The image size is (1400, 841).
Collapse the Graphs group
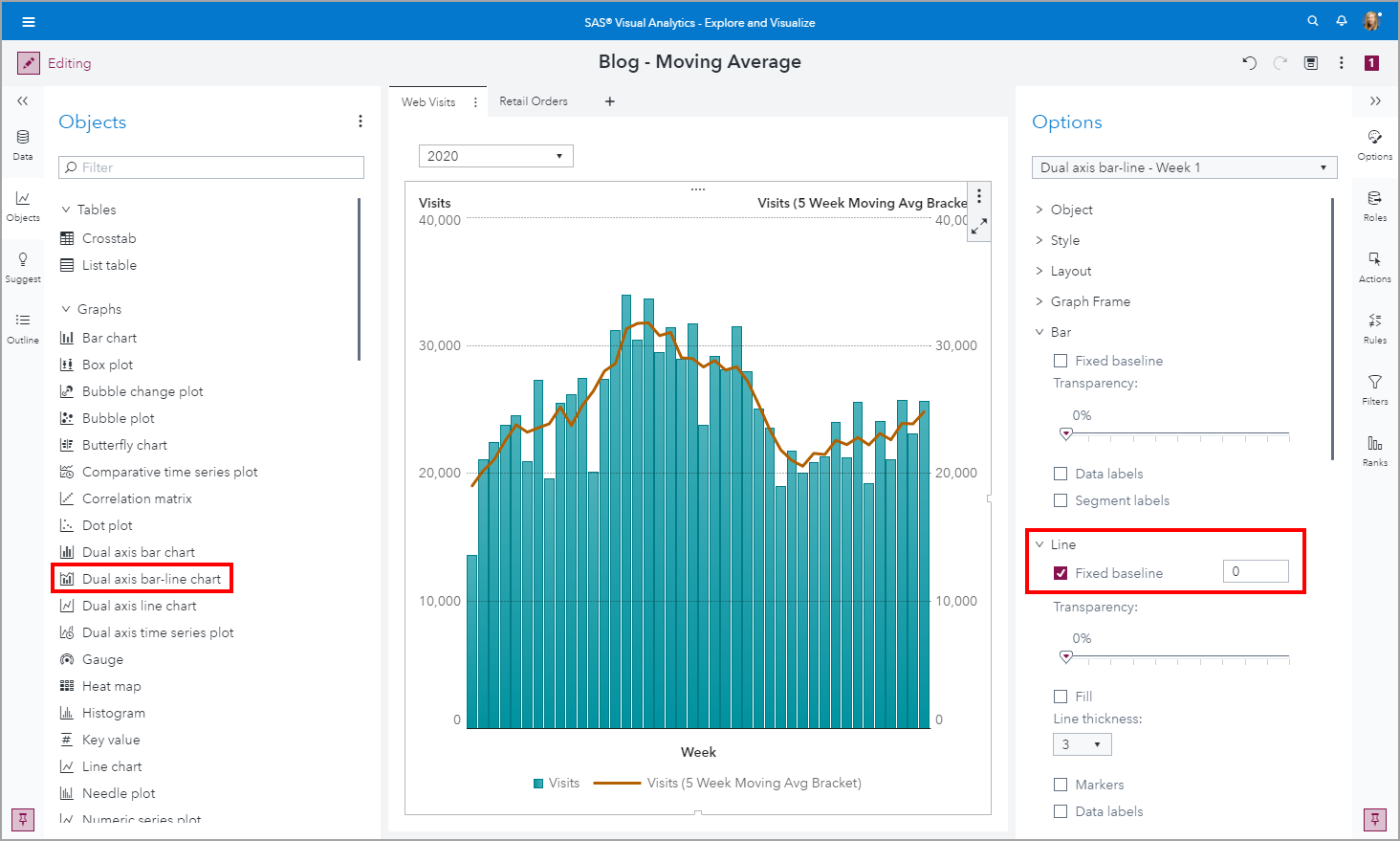66,309
